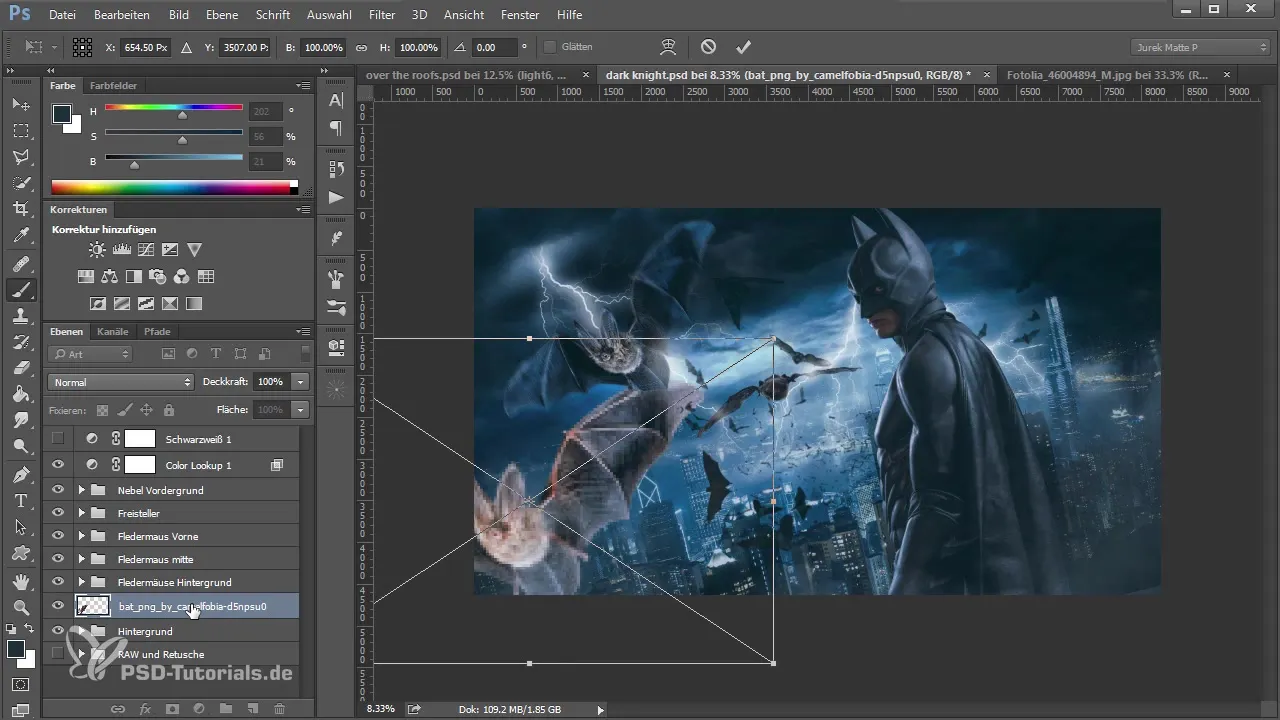Screen dimensions: 1280x720
Task: Add a Curves adjustment
Action: tap(146, 250)
